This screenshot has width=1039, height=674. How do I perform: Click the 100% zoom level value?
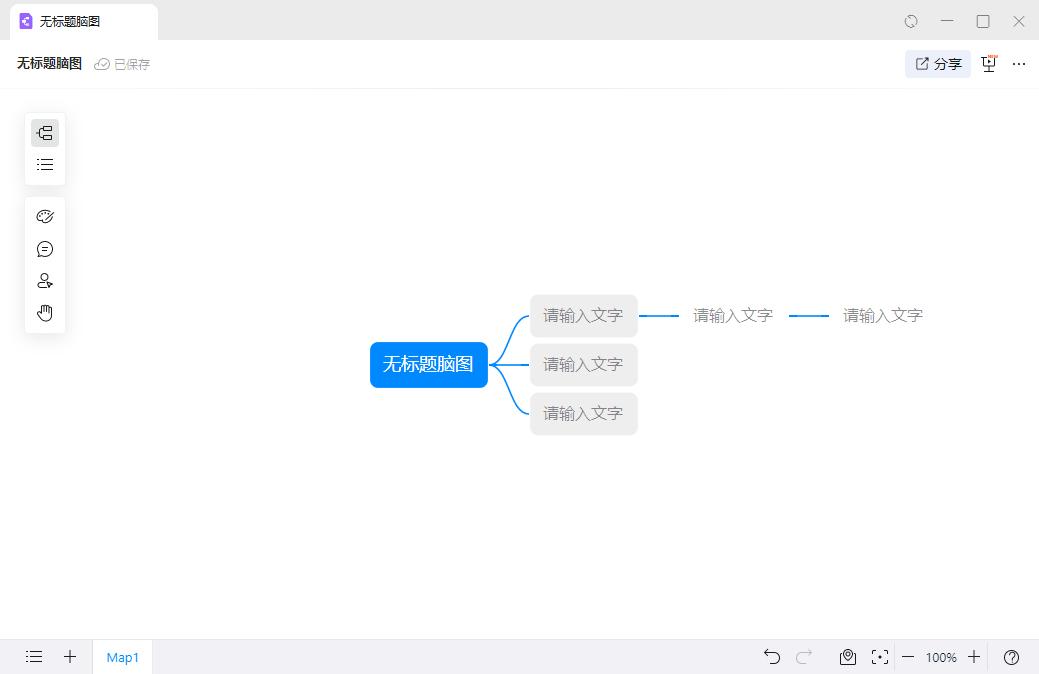pos(941,657)
